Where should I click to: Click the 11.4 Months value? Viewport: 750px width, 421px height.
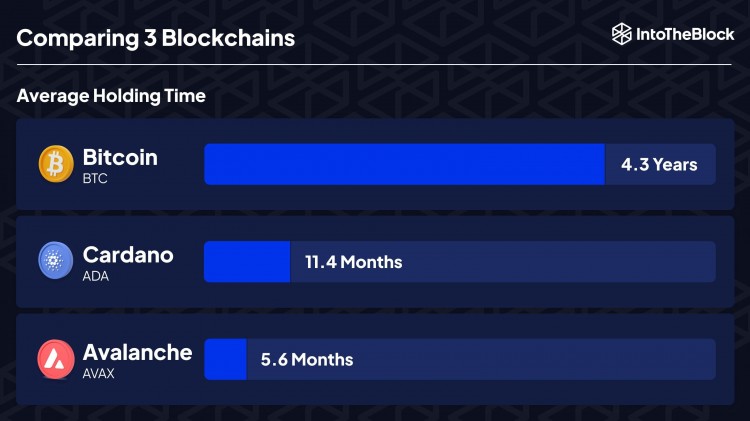353,262
